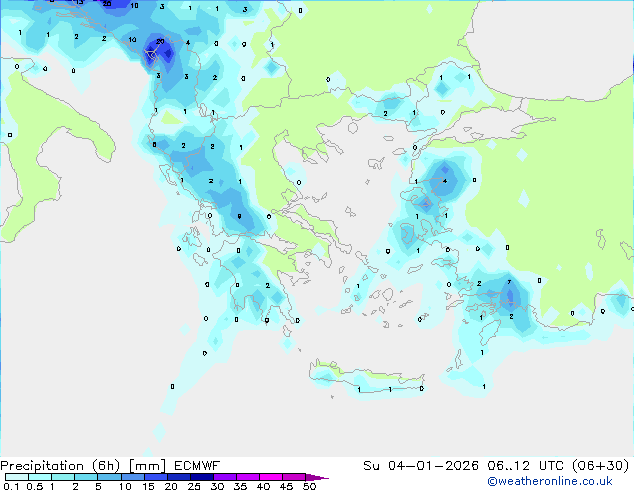The image size is (634, 490).
Task: Click the value 7 near southwest Turkey
Action: [x=509, y=283]
